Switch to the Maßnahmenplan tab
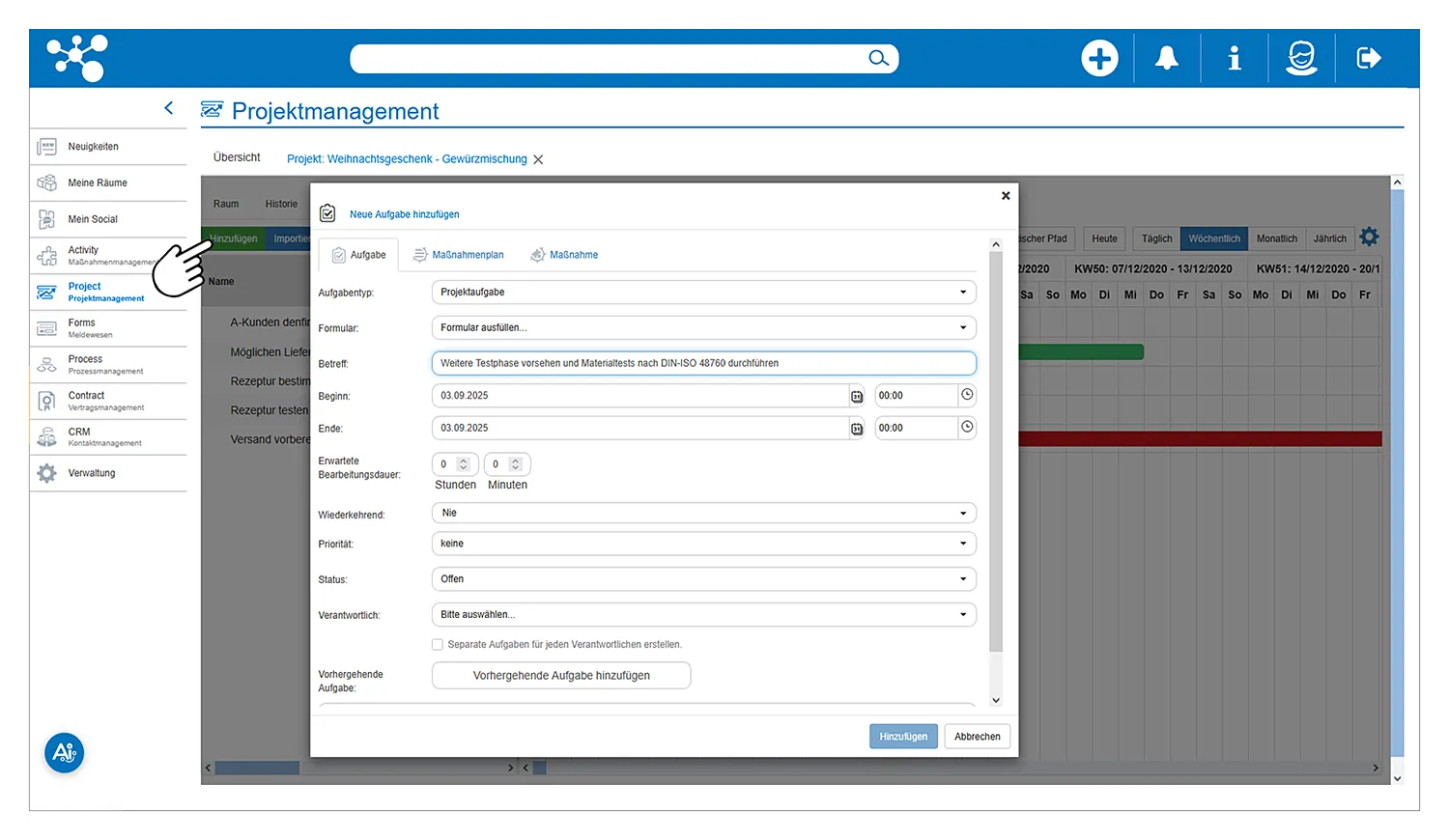This screenshot has width=1449, height=840. coord(459,255)
